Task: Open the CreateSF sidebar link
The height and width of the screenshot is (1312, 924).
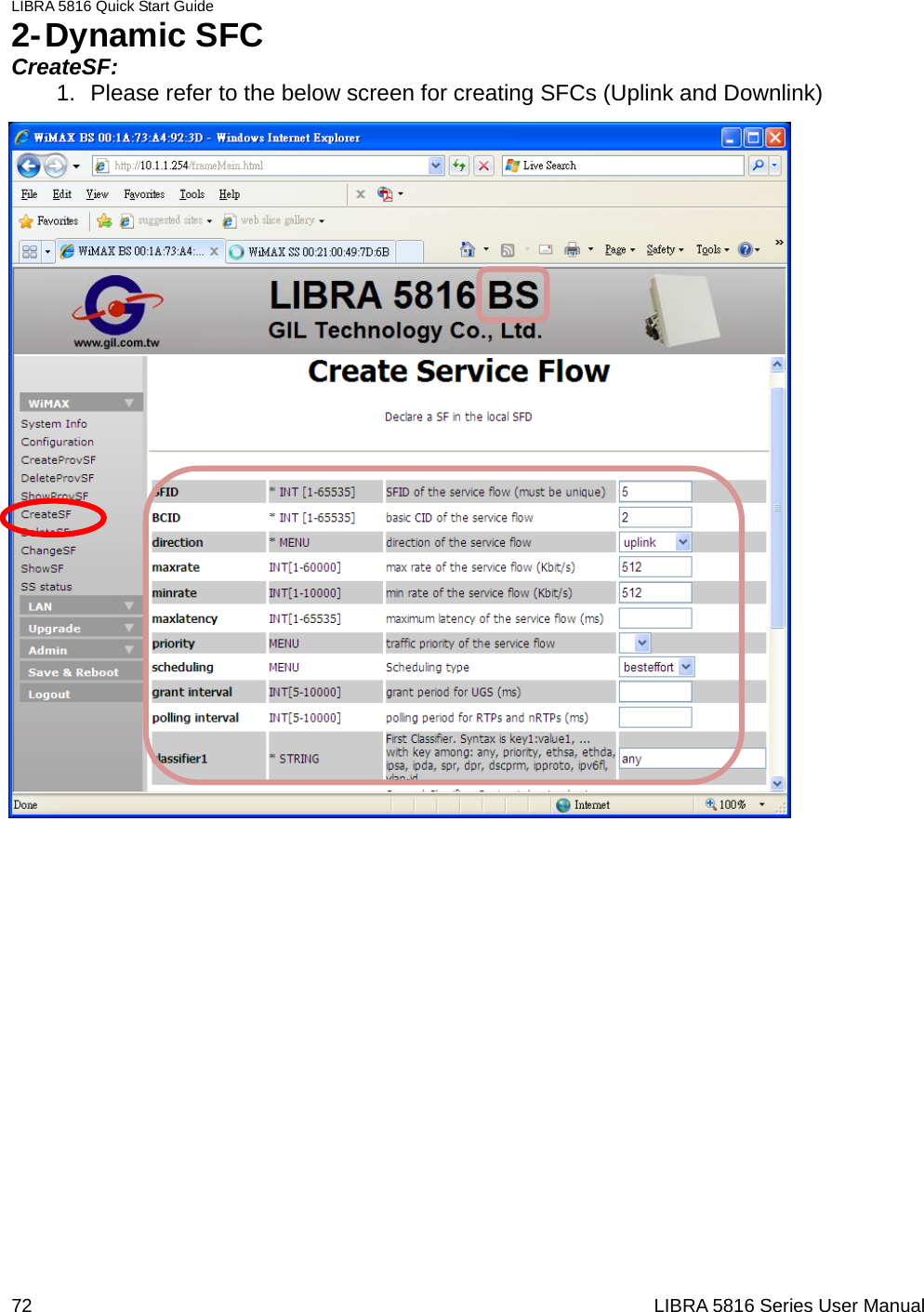Action: click(46, 514)
